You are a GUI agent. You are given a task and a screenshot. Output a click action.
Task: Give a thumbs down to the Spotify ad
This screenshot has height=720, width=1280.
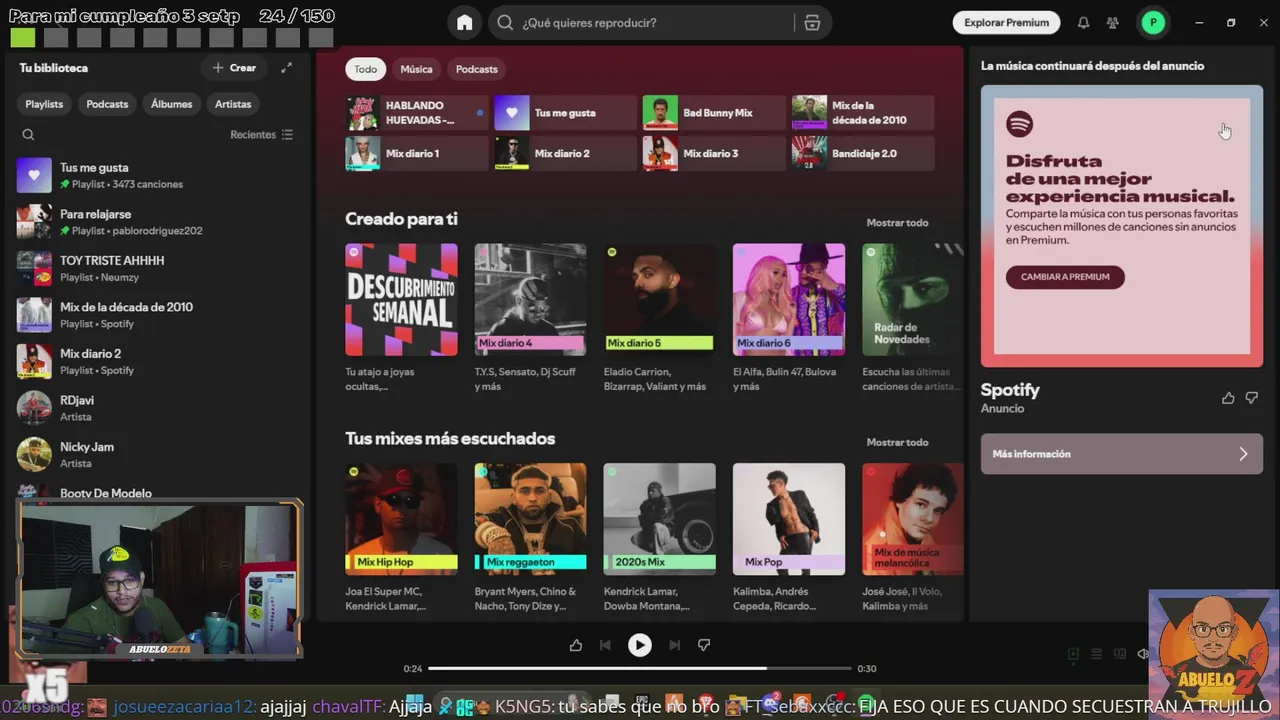coord(1252,398)
